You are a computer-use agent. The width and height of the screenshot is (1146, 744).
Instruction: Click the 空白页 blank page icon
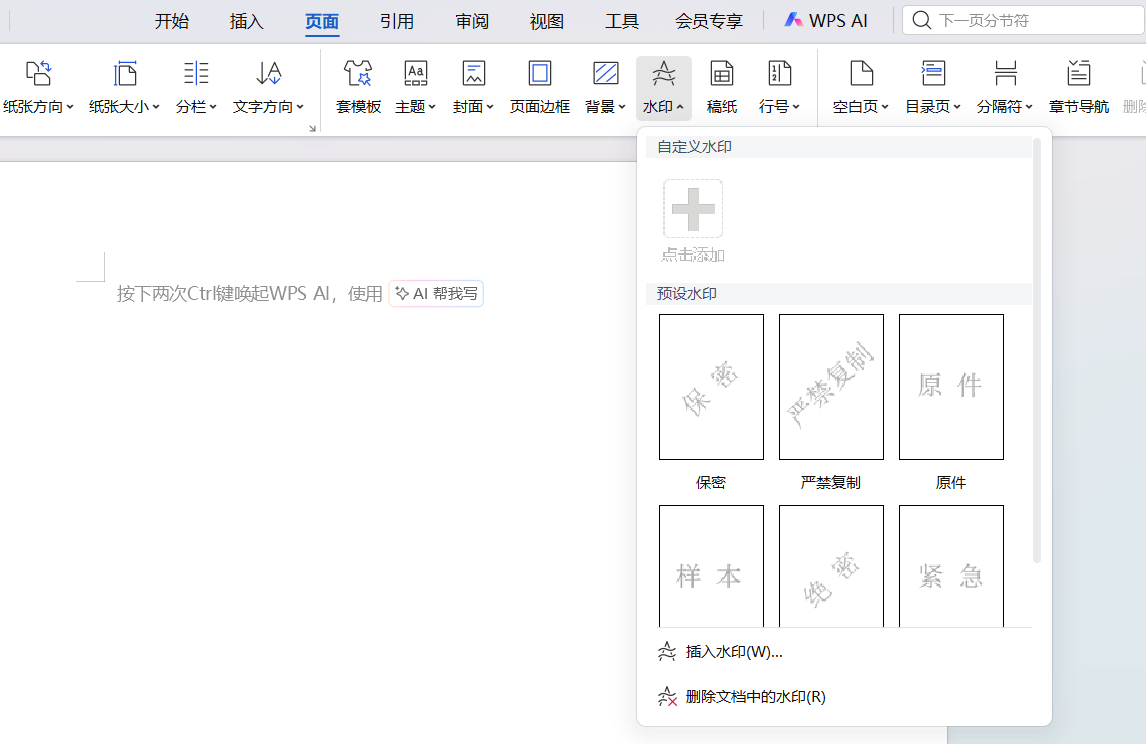click(x=861, y=74)
